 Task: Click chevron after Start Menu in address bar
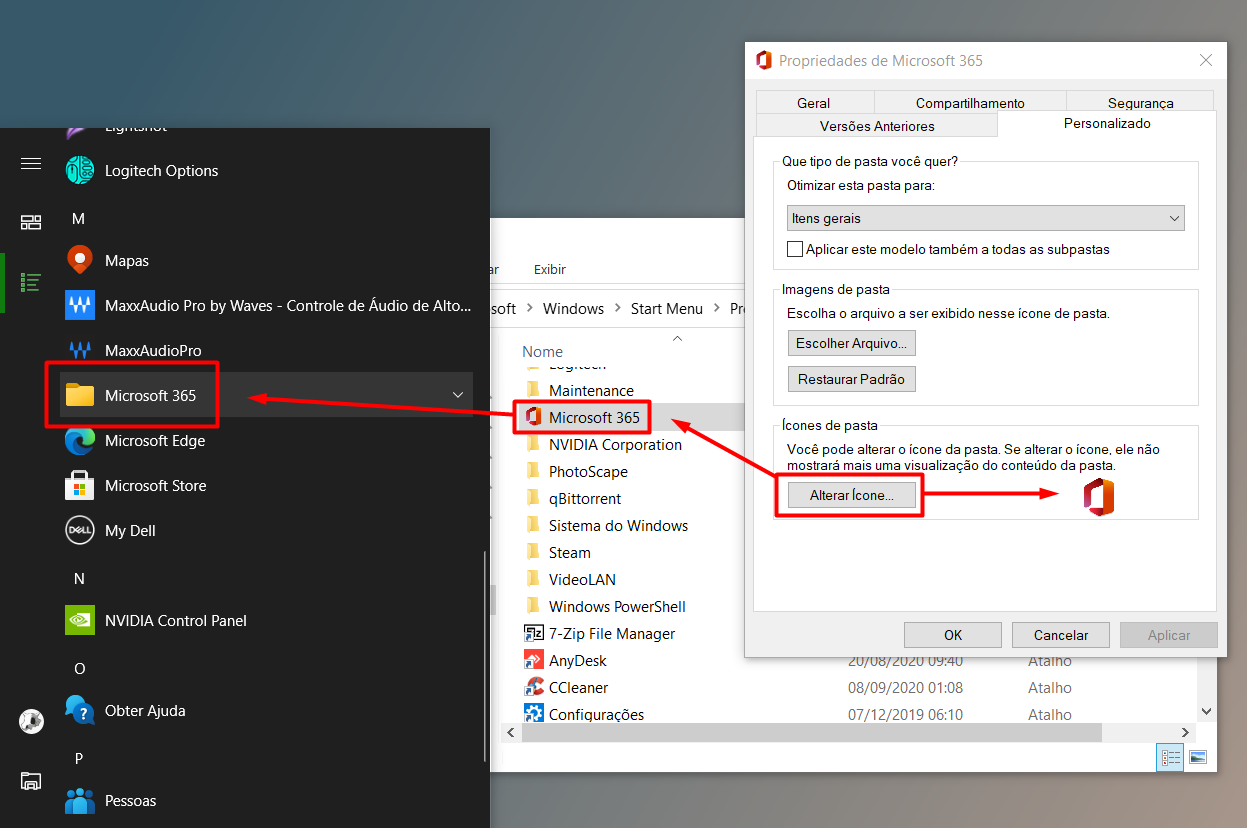716,309
